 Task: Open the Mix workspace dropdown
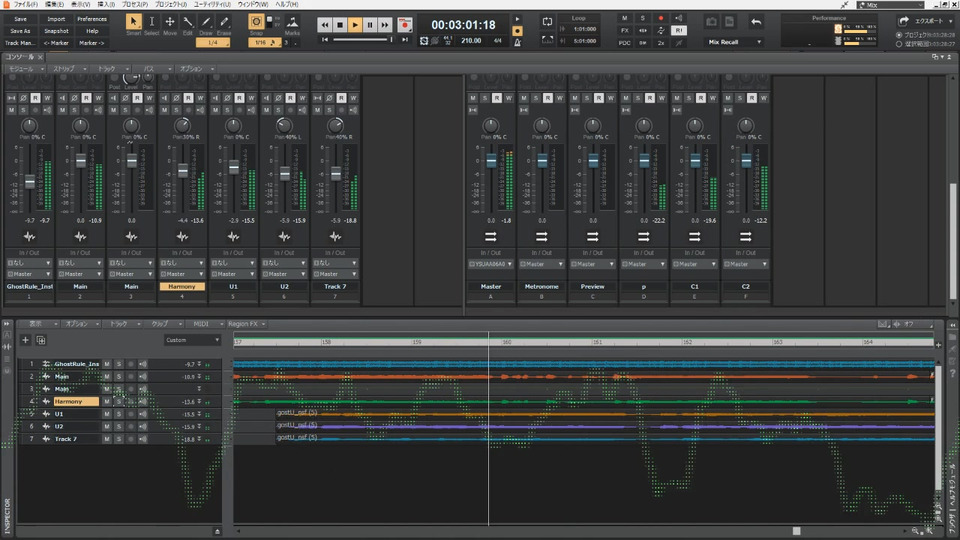point(891,5)
